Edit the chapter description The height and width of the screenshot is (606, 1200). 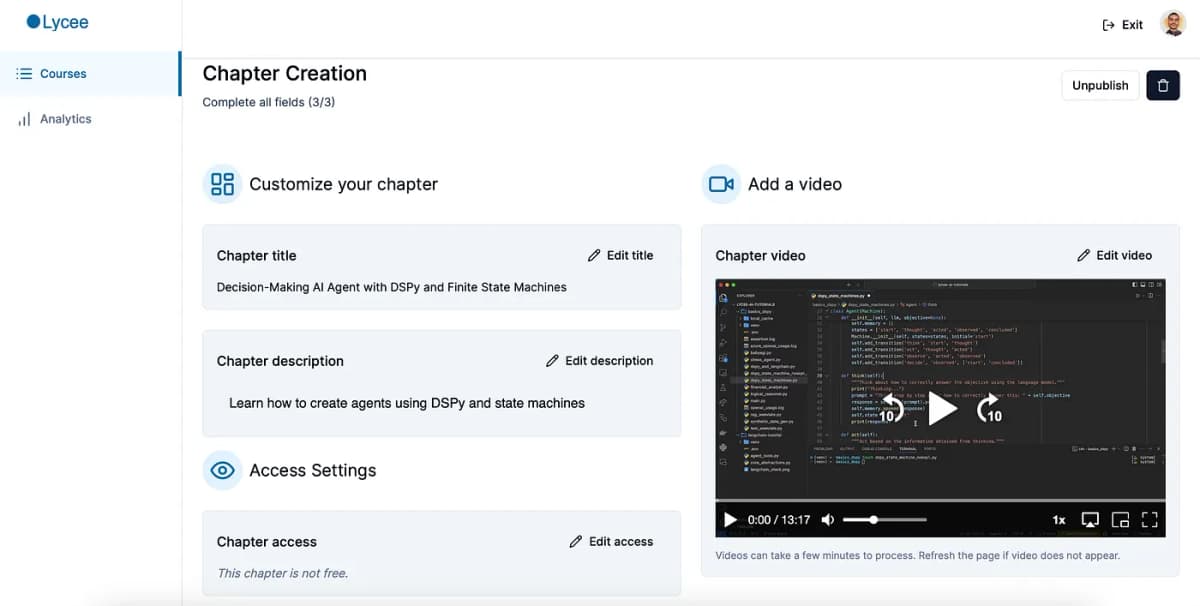599,361
